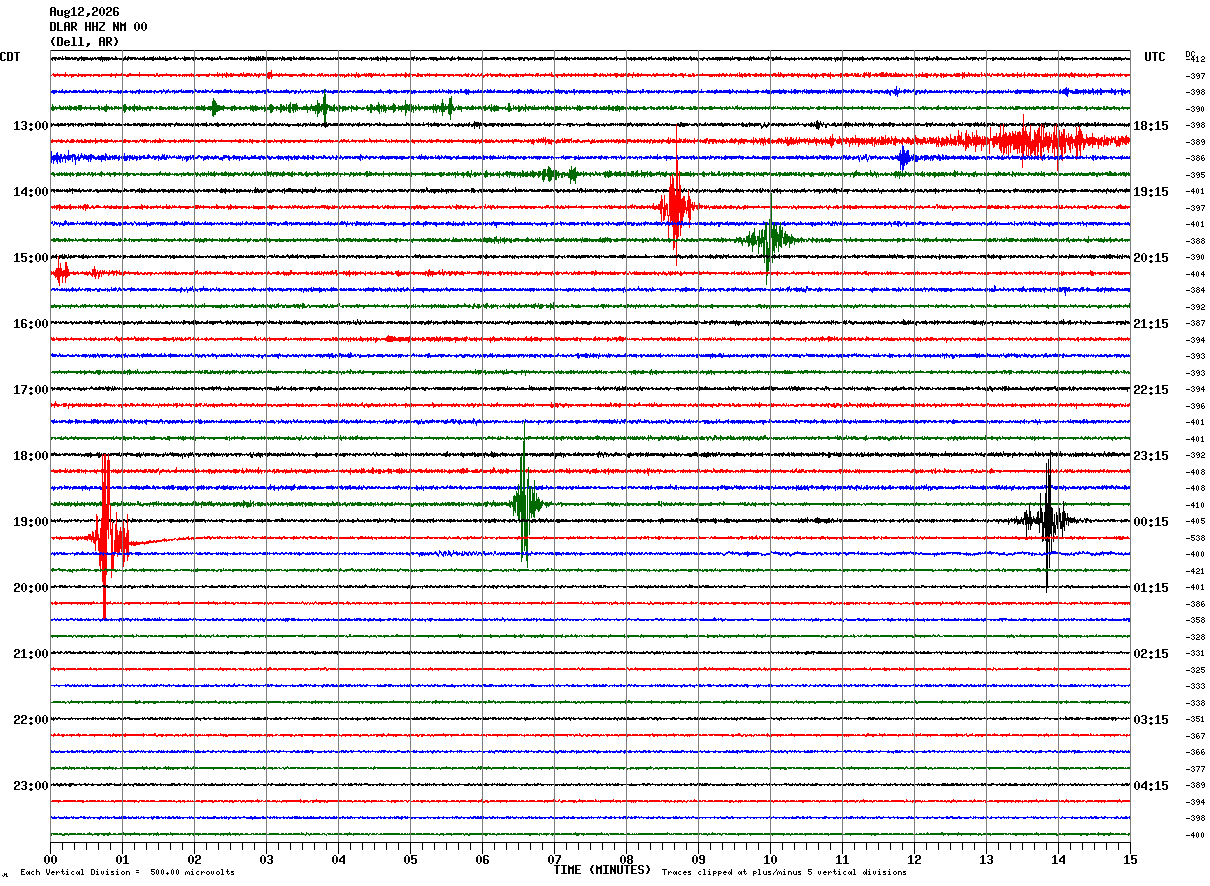Click the (Dell, AR) location text
The image size is (1210, 886).
84,42
